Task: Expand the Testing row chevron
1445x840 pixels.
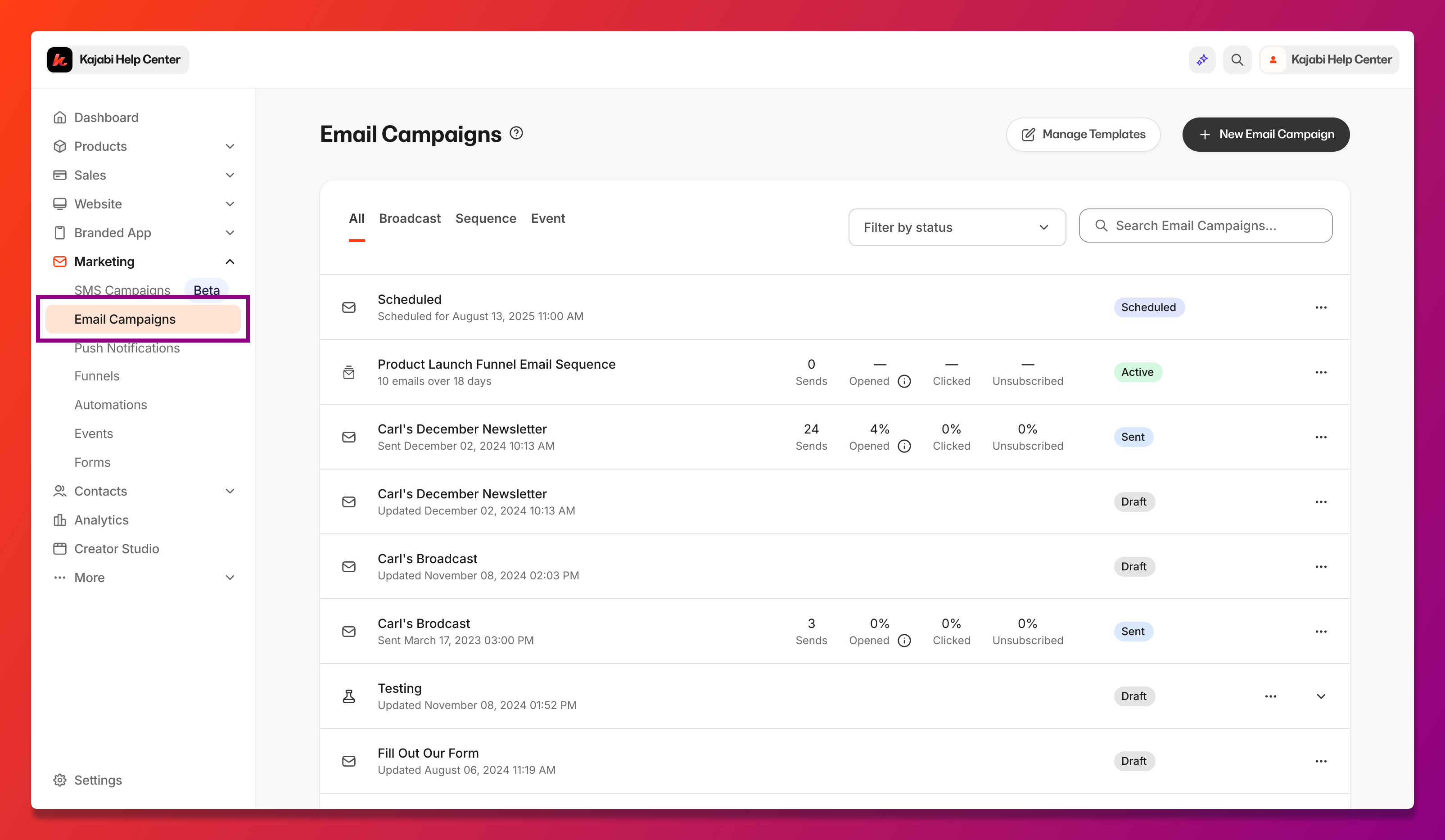Action: pos(1321,696)
